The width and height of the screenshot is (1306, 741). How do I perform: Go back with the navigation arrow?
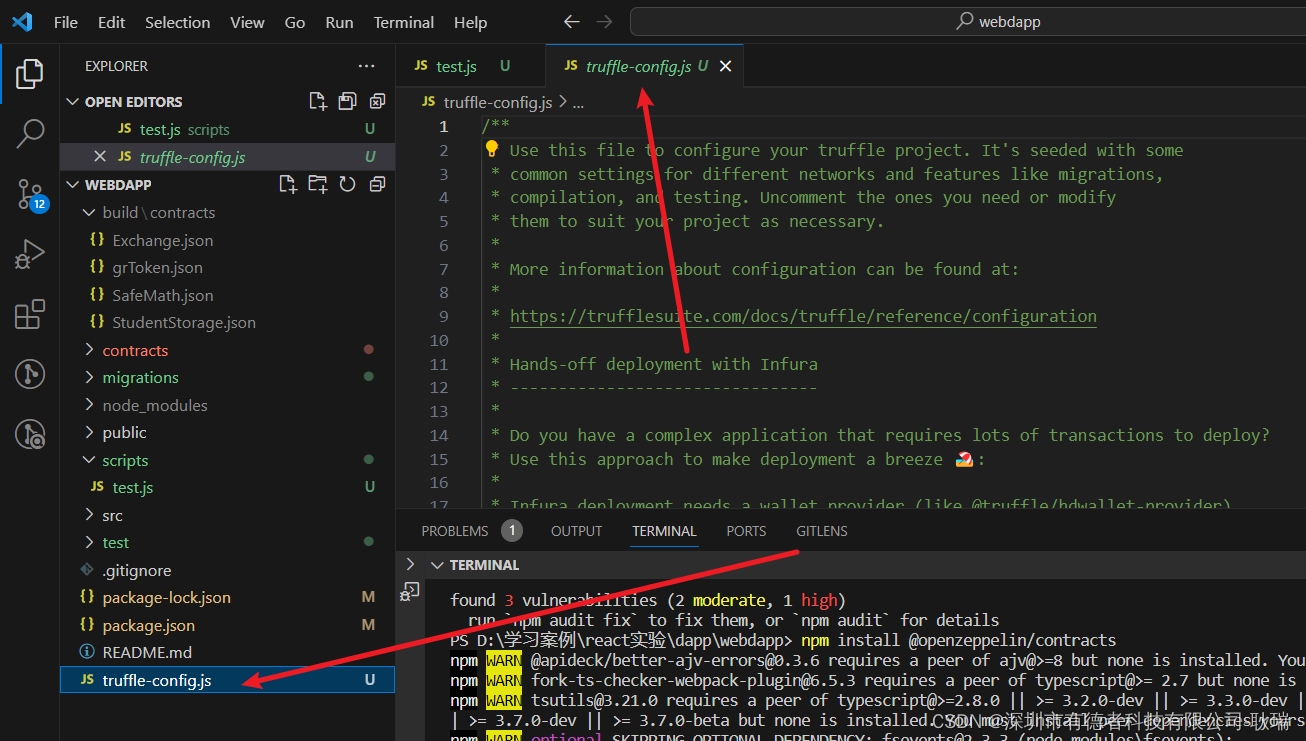pos(571,21)
